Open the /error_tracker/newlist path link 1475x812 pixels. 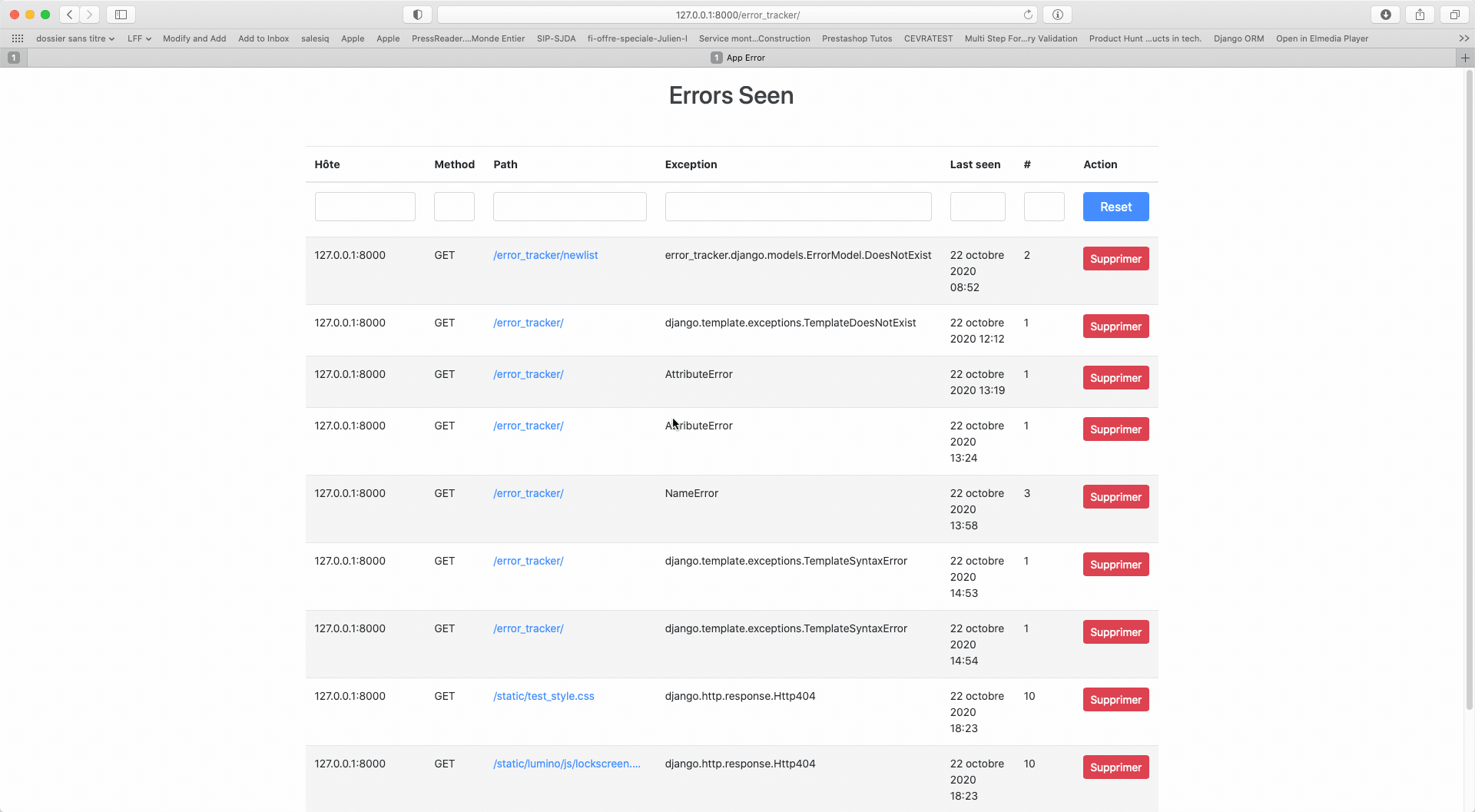(x=545, y=255)
